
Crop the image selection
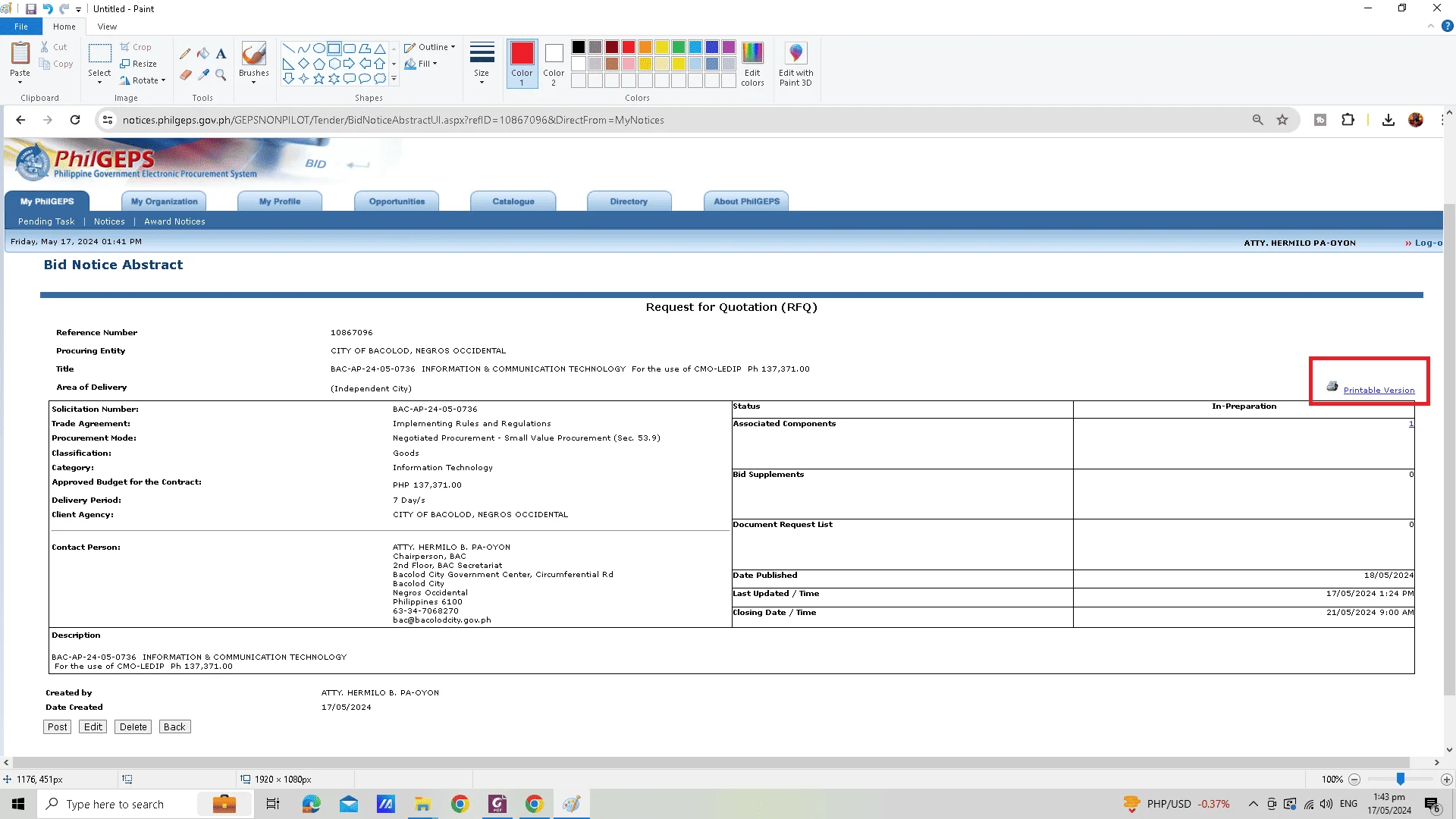(x=136, y=47)
